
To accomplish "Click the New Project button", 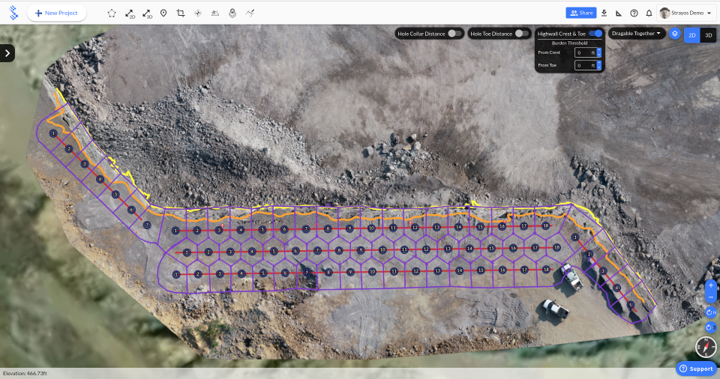I will point(56,13).
